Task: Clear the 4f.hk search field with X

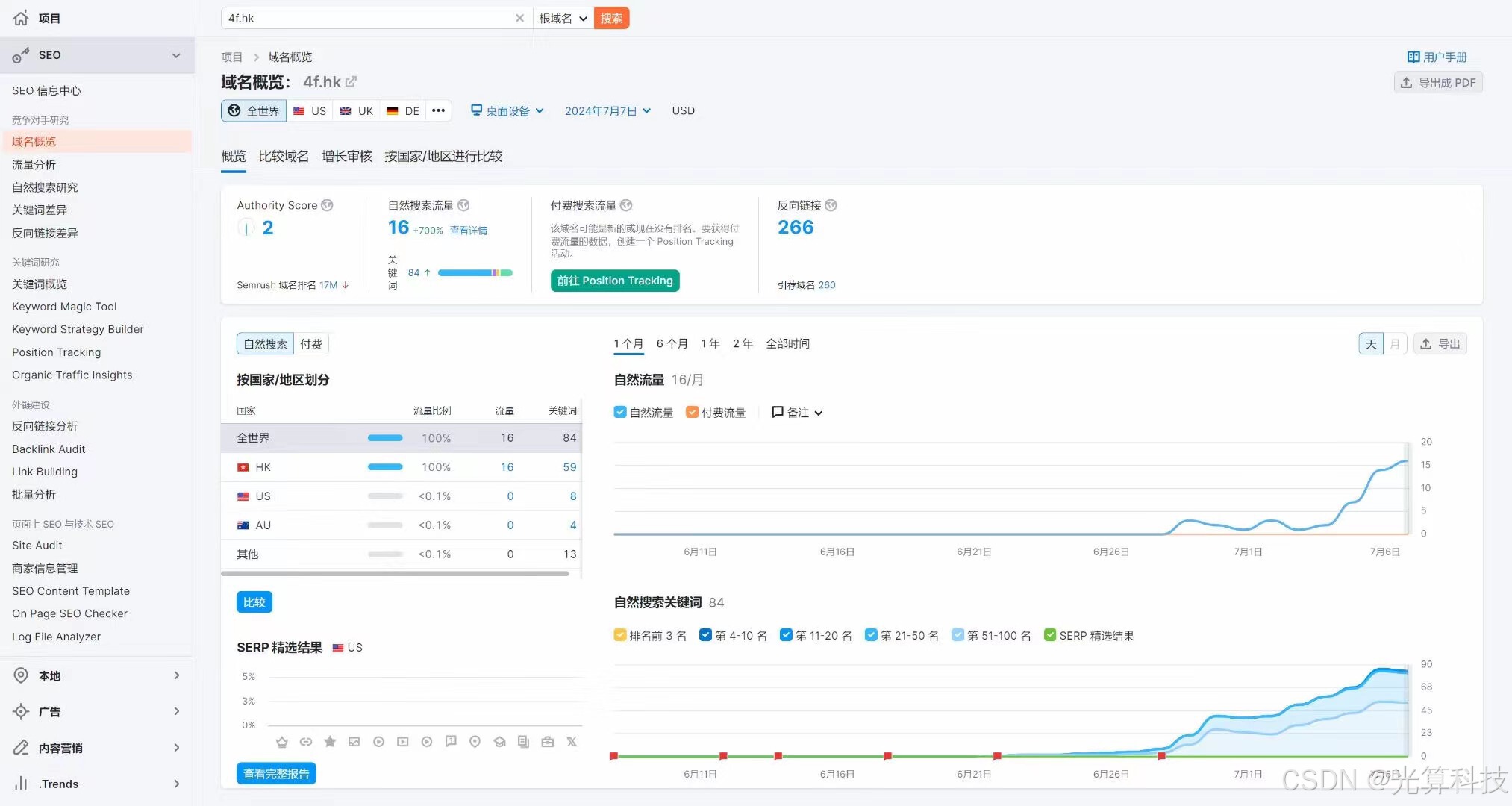Action: click(519, 18)
